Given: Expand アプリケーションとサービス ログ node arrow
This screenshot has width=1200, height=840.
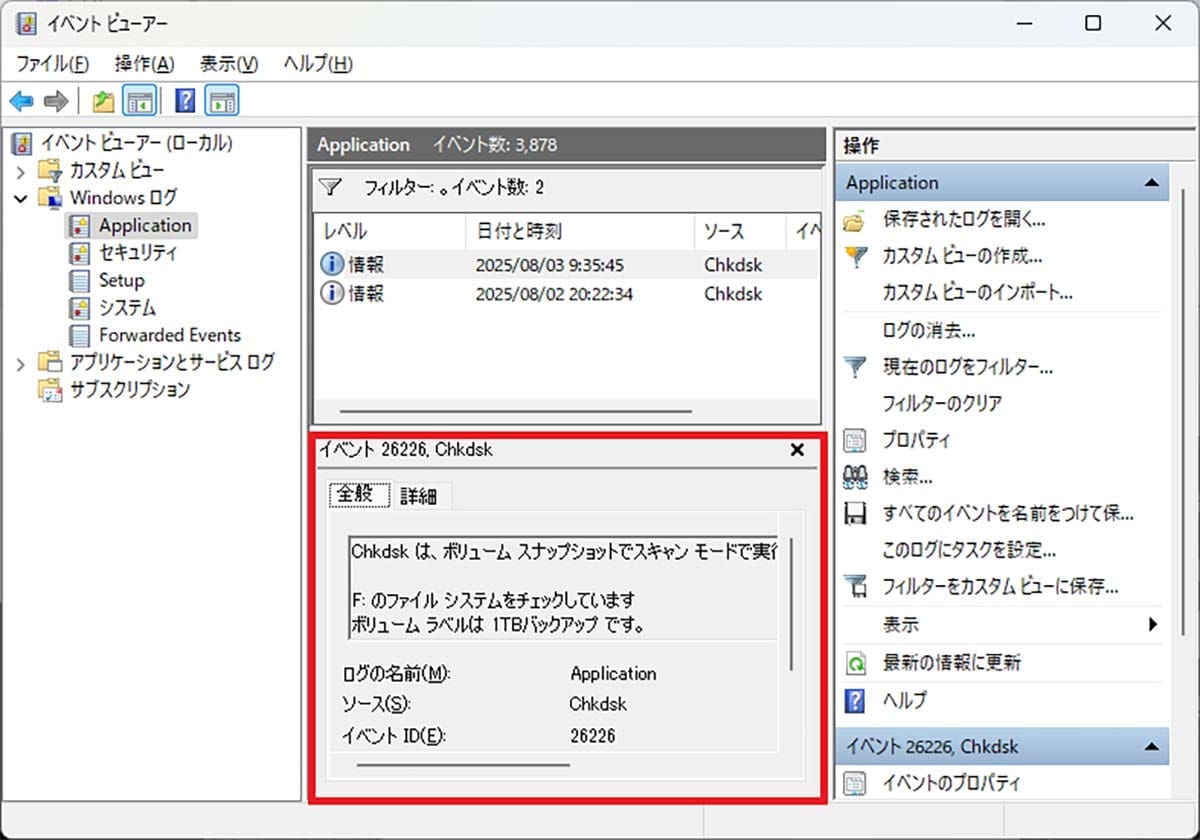Looking at the screenshot, I should click(x=21, y=362).
